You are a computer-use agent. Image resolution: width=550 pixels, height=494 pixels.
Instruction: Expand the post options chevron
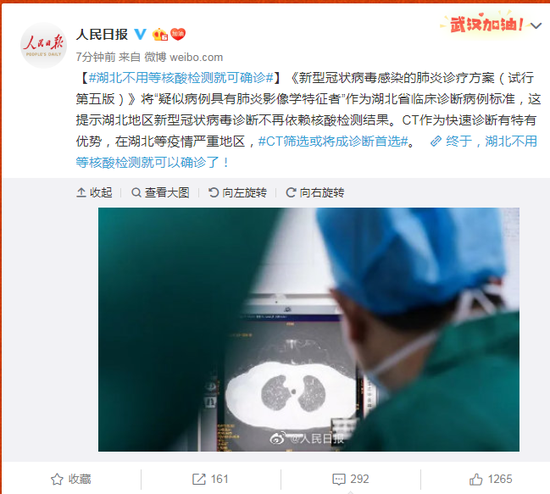(x=536, y=26)
